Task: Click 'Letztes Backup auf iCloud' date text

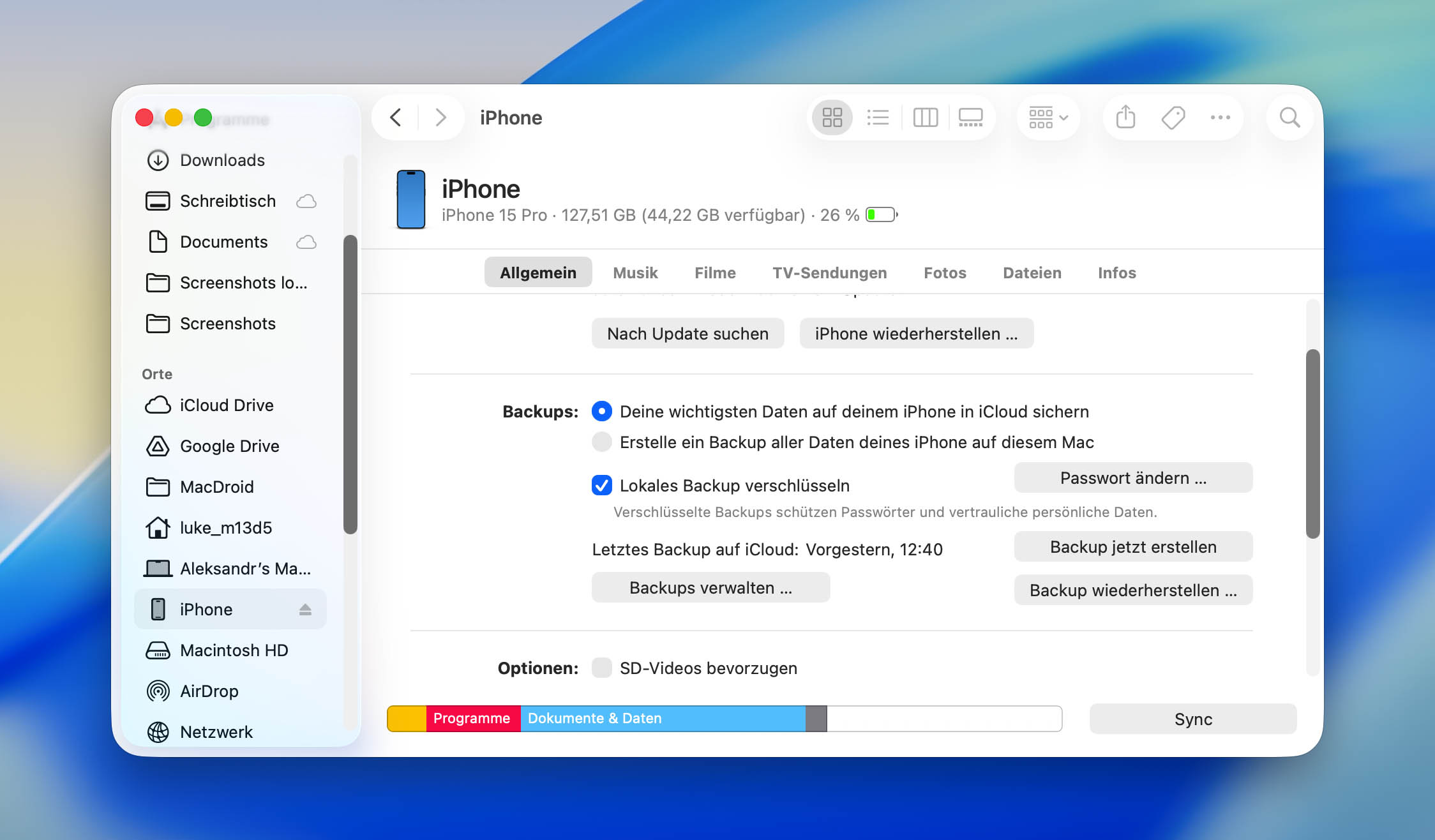Action: point(874,550)
